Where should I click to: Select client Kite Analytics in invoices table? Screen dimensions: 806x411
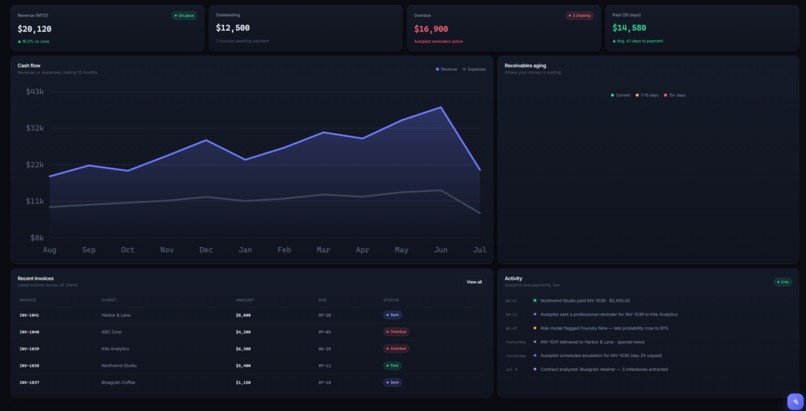coord(115,349)
